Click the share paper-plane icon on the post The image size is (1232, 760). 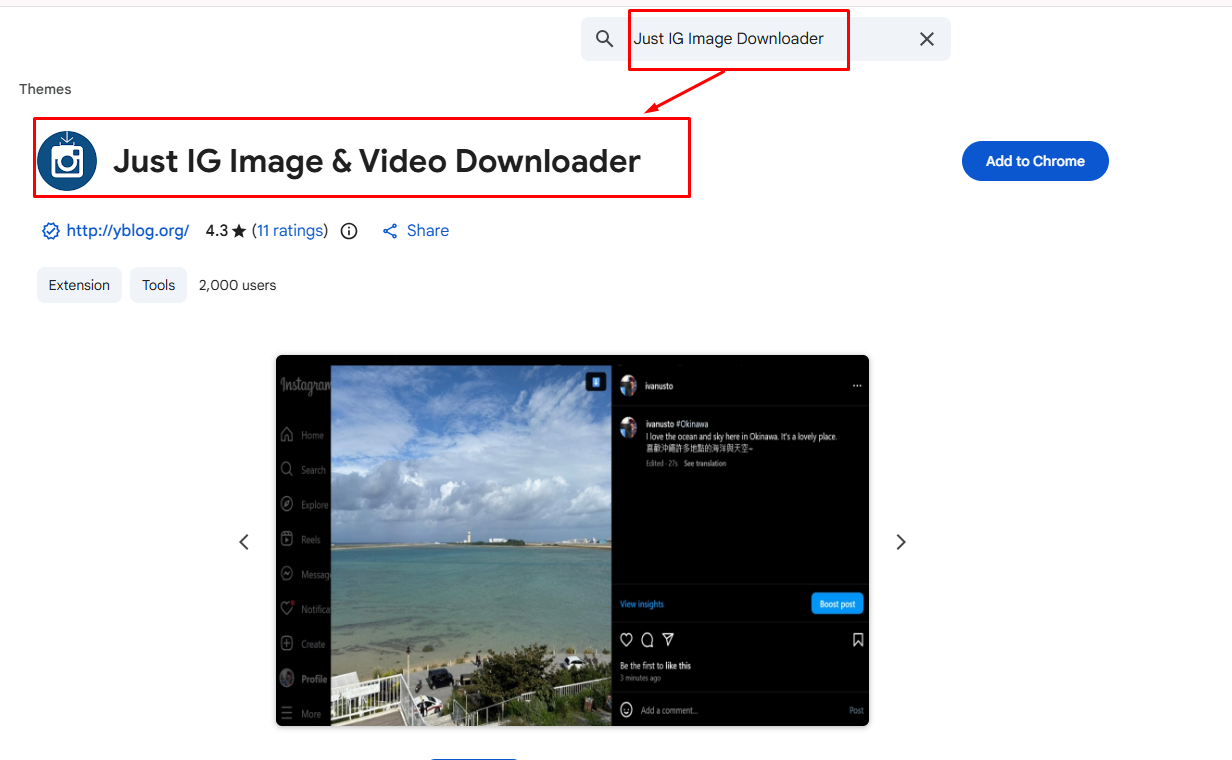[x=668, y=640]
